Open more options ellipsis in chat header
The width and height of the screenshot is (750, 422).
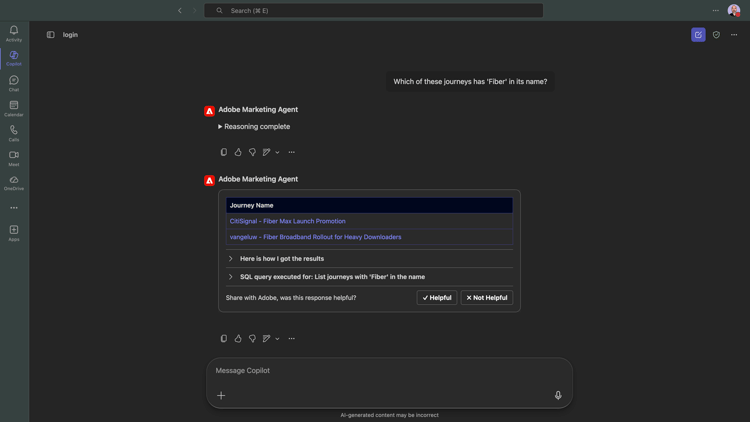pyautogui.click(x=734, y=34)
